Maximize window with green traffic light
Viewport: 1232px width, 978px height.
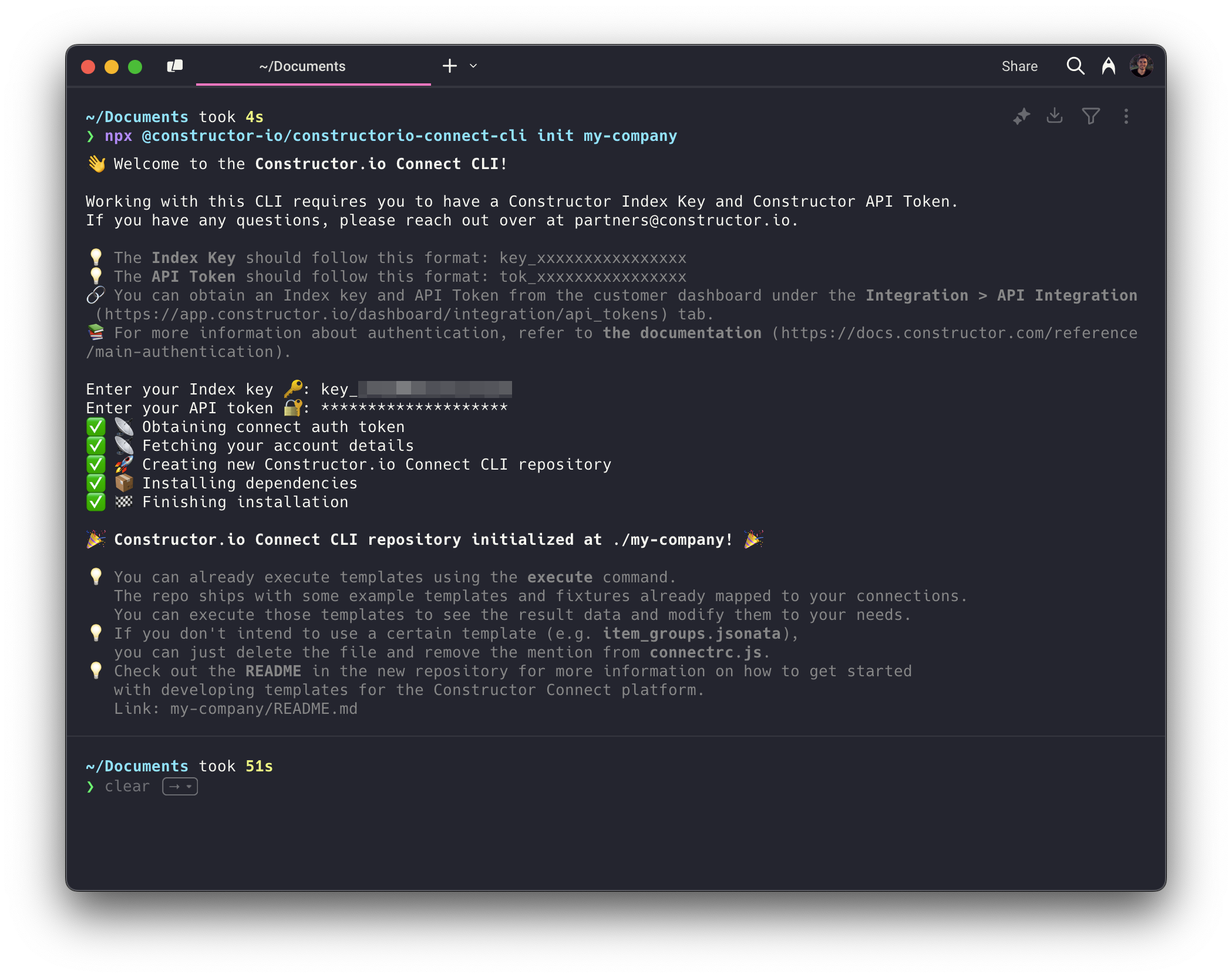135,66
